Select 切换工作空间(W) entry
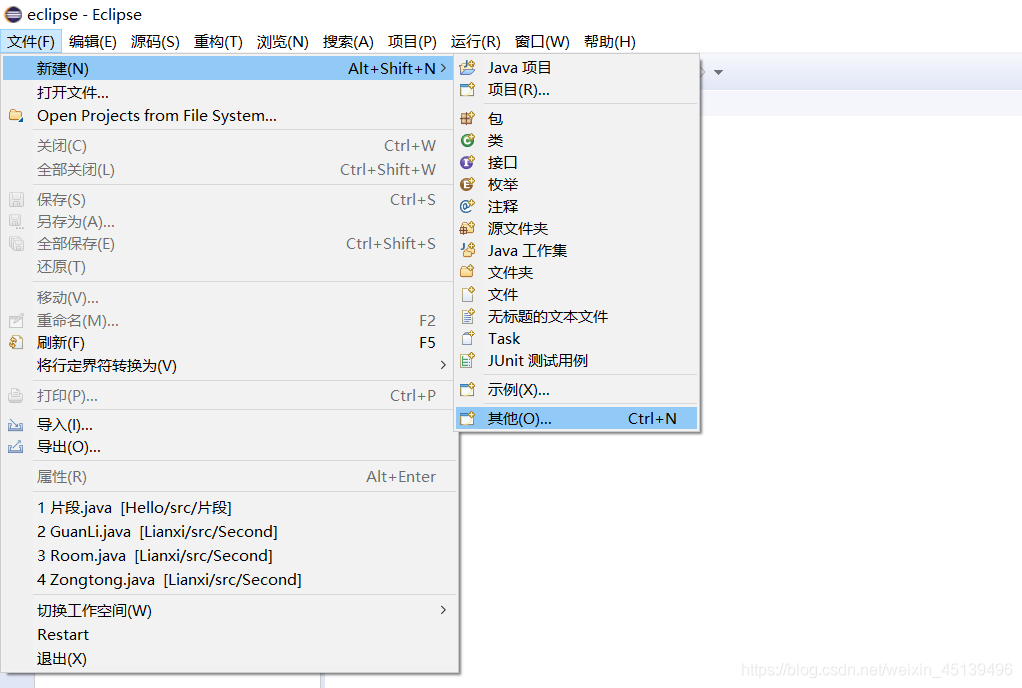This screenshot has height=688, width=1022. click(227, 610)
